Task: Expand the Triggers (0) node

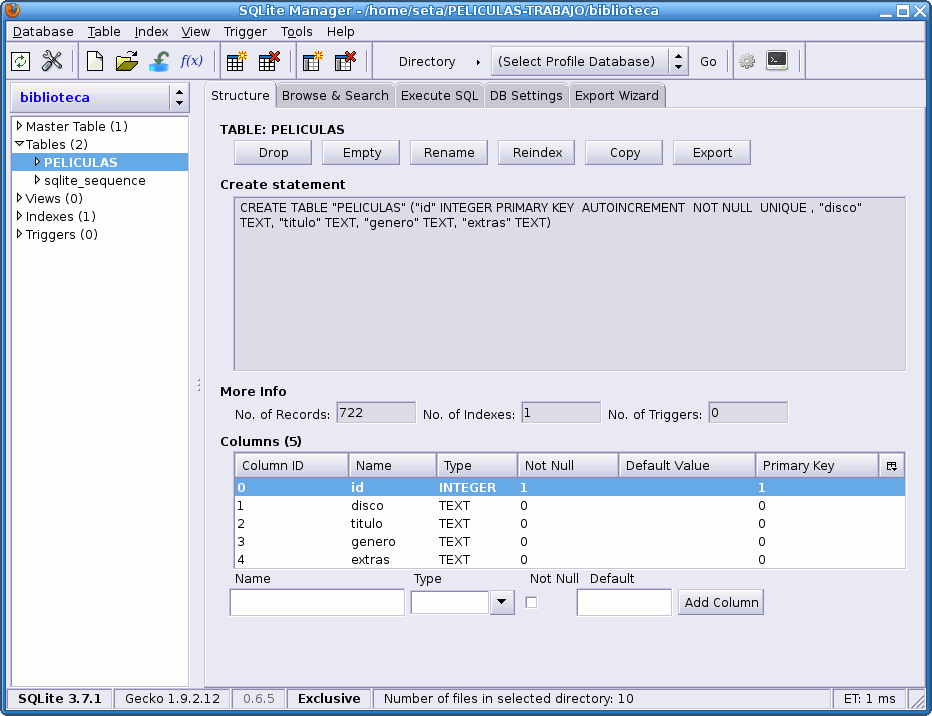Action: click(x=20, y=234)
